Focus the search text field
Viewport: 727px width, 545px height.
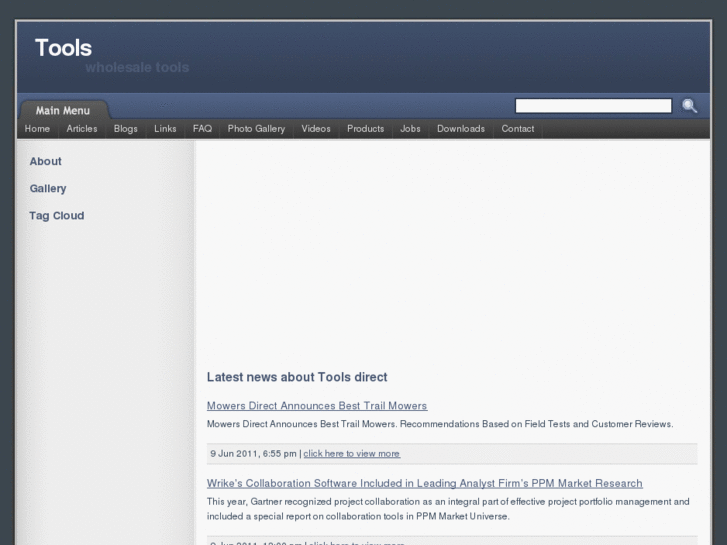point(593,106)
